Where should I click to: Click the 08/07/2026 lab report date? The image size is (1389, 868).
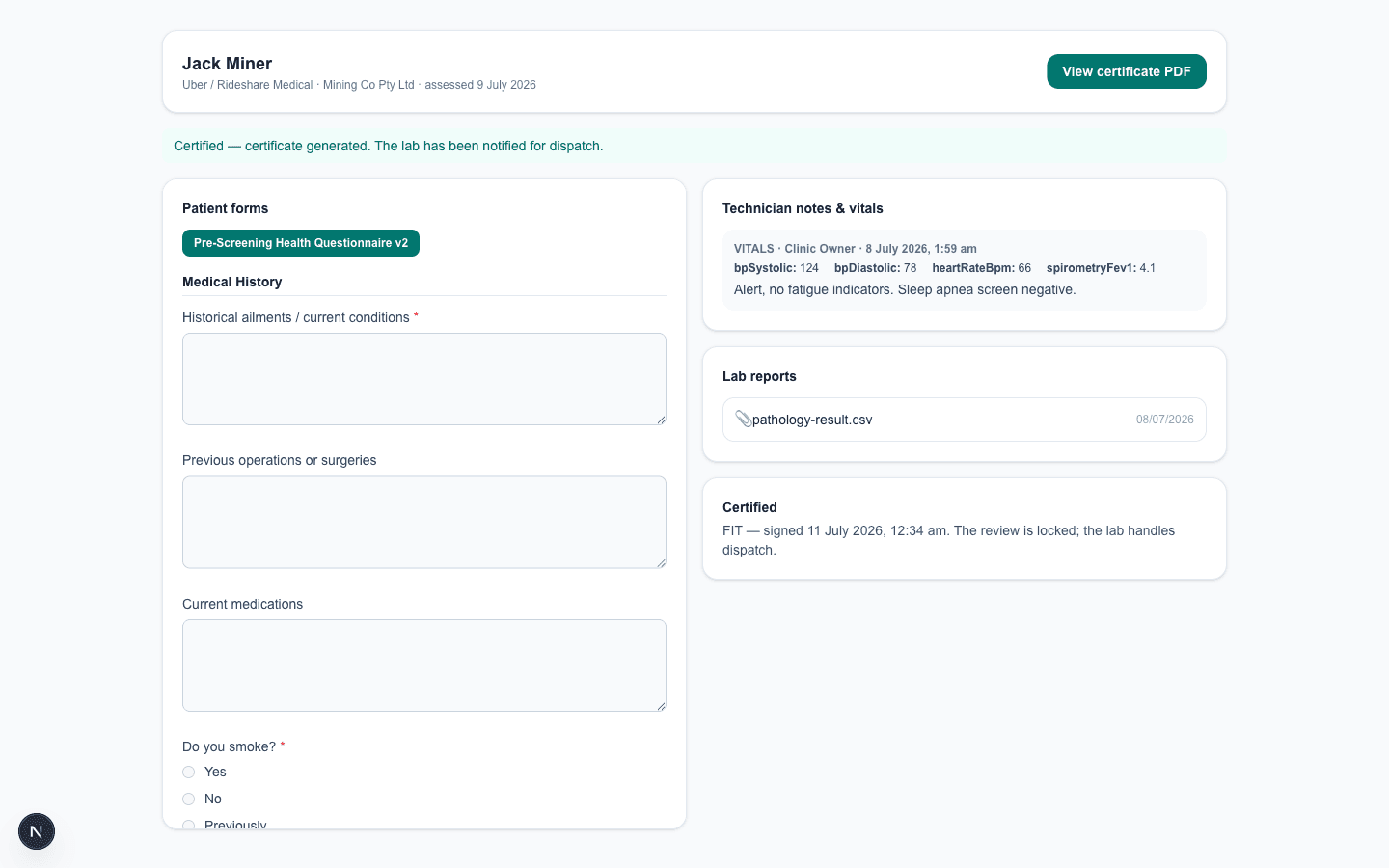pyautogui.click(x=1164, y=420)
